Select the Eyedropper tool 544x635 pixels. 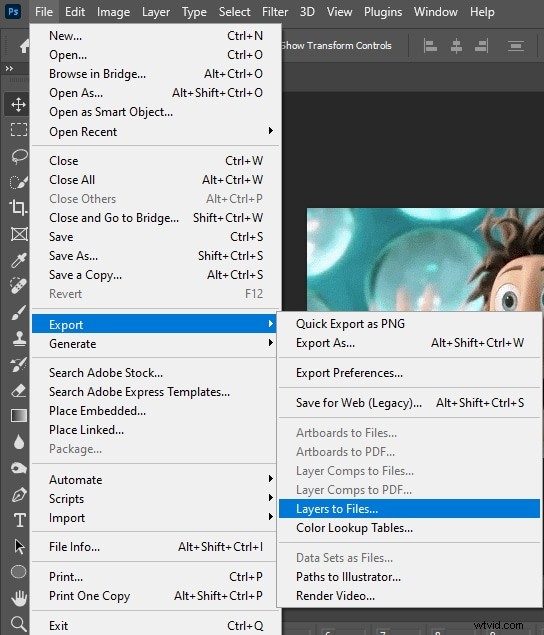click(x=19, y=260)
